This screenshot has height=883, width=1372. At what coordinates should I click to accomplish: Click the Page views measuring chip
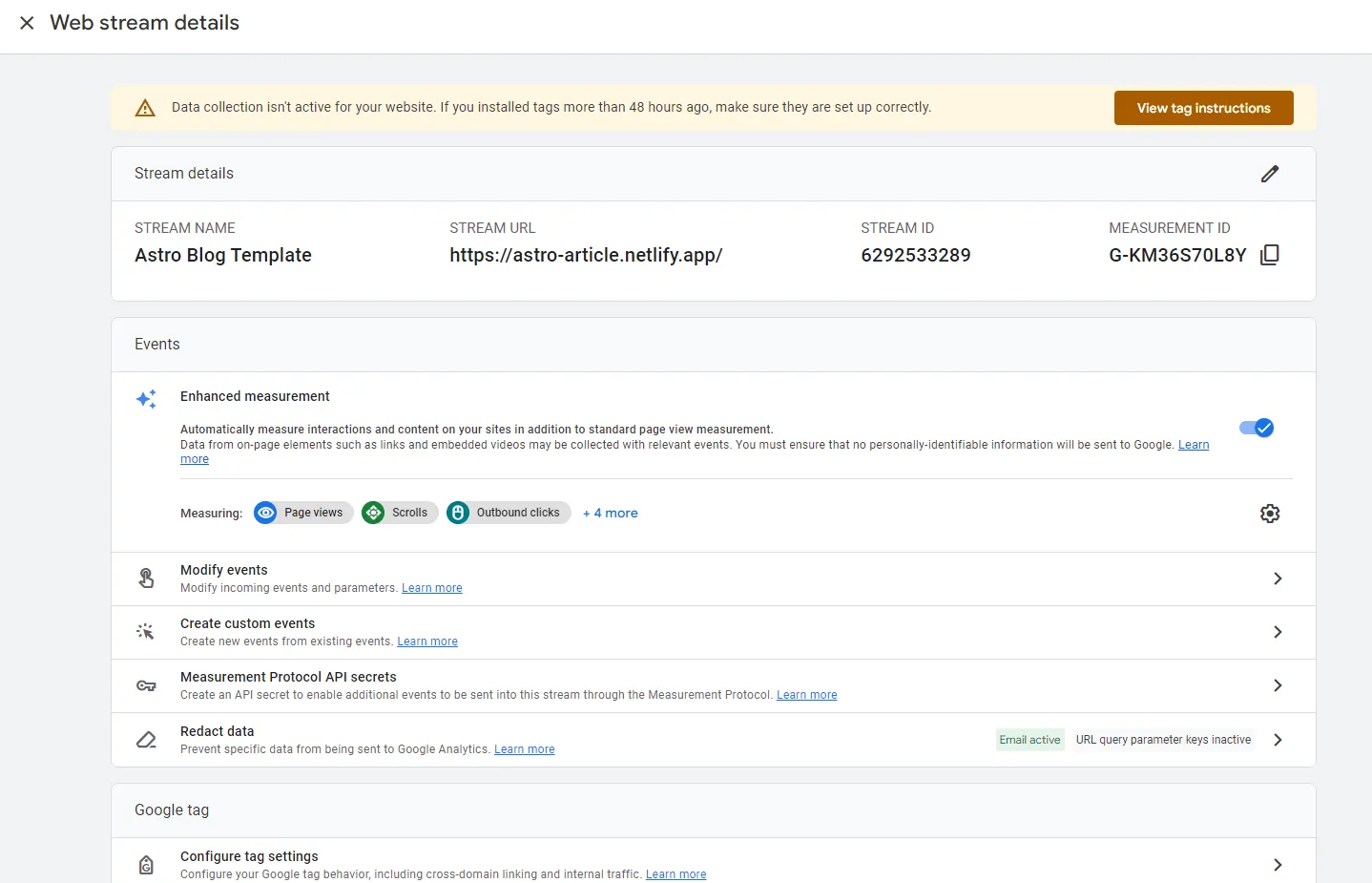[x=303, y=513]
